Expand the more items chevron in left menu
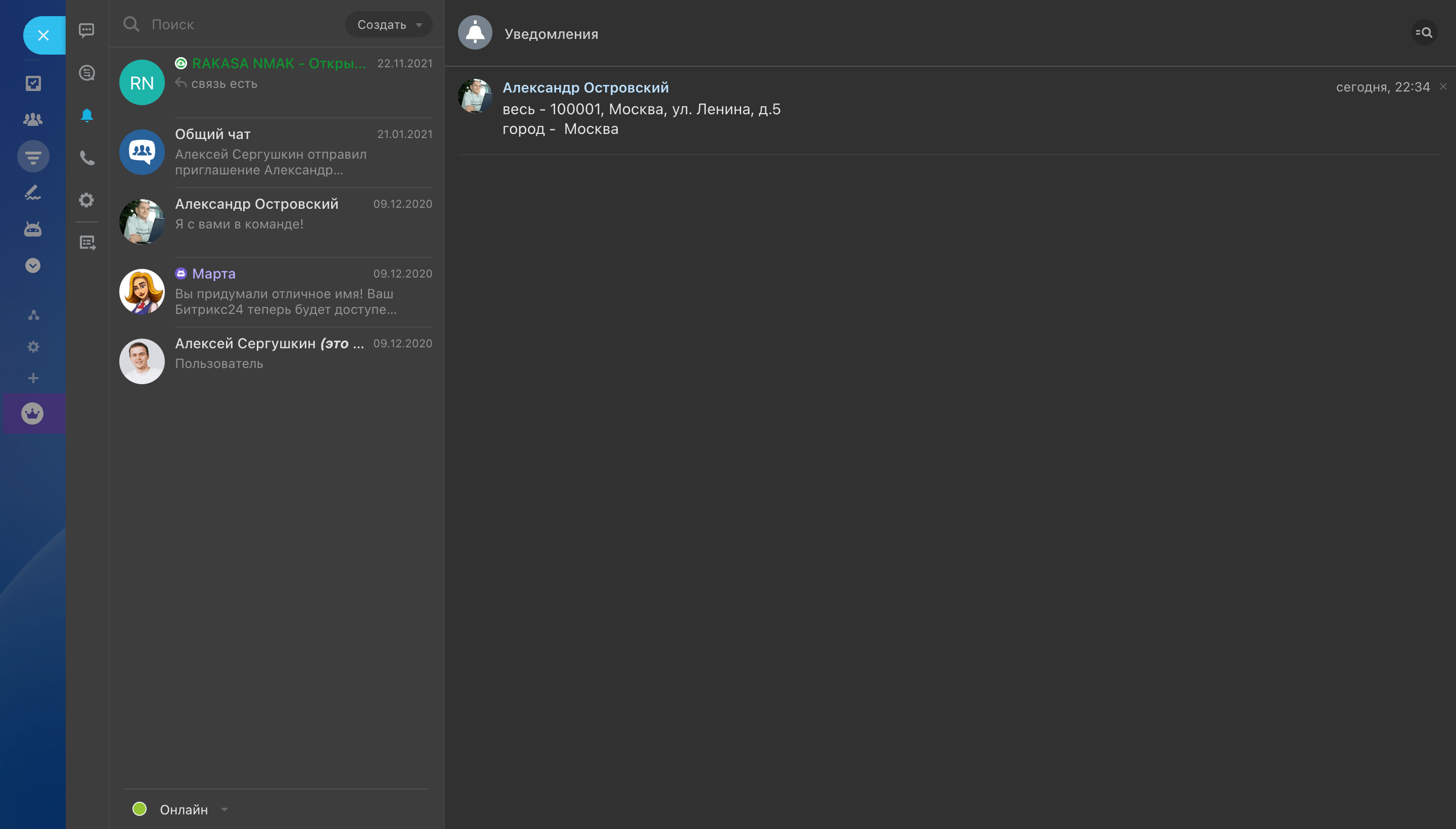This screenshot has width=1456, height=829. (33, 265)
